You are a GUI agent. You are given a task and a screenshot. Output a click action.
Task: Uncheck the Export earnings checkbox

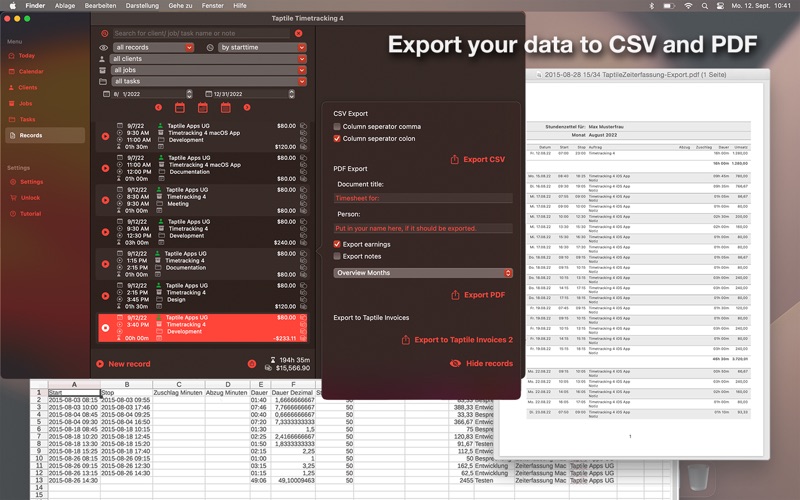[x=337, y=244]
